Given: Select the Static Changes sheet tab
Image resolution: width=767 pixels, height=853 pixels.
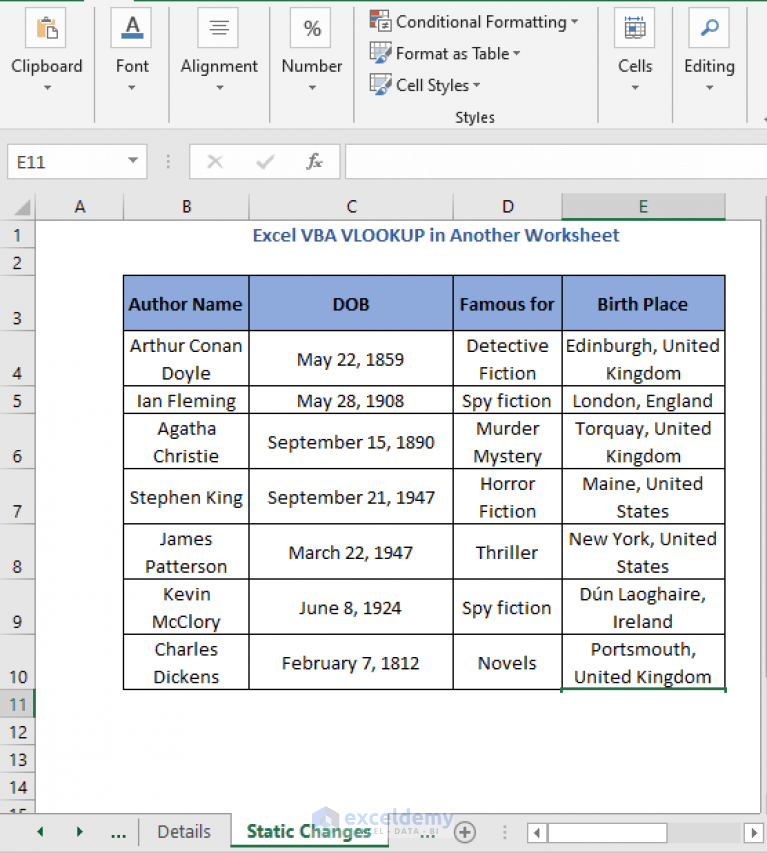Looking at the screenshot, I should [309, 831].
